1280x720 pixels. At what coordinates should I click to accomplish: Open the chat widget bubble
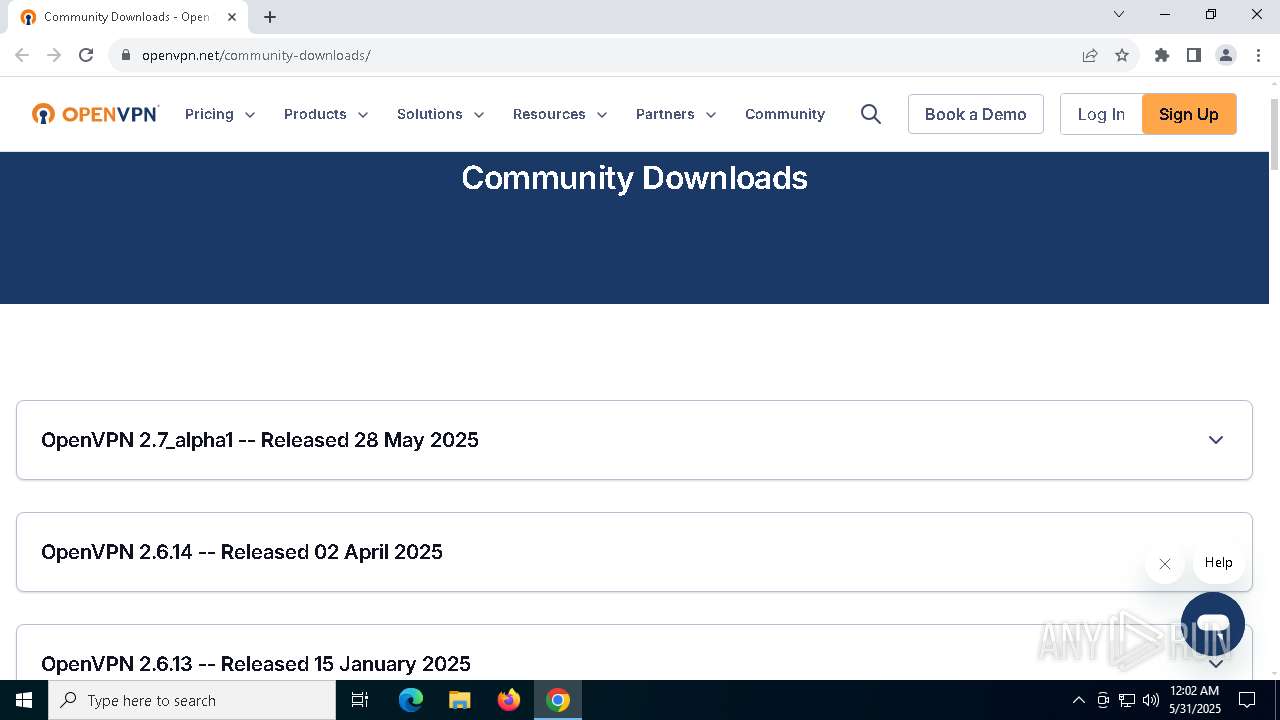1213,624
